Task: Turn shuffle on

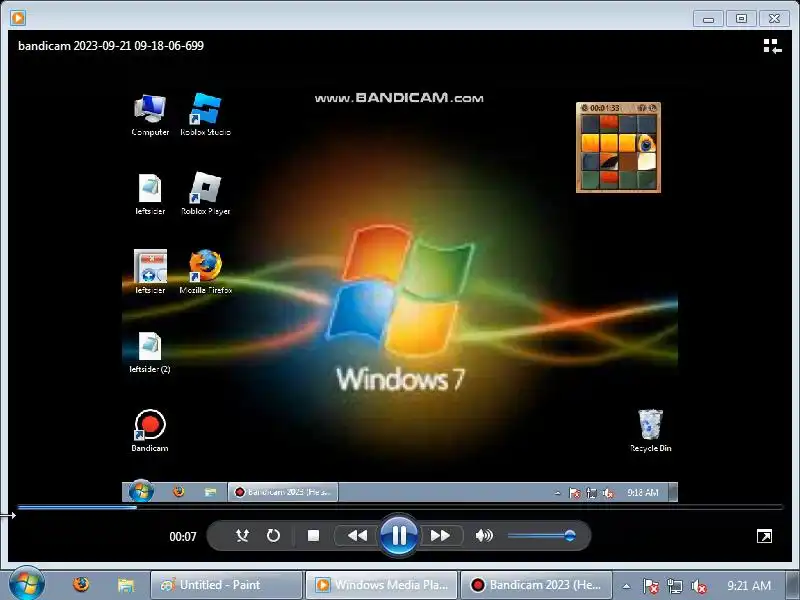Action: tap(242, 535)
